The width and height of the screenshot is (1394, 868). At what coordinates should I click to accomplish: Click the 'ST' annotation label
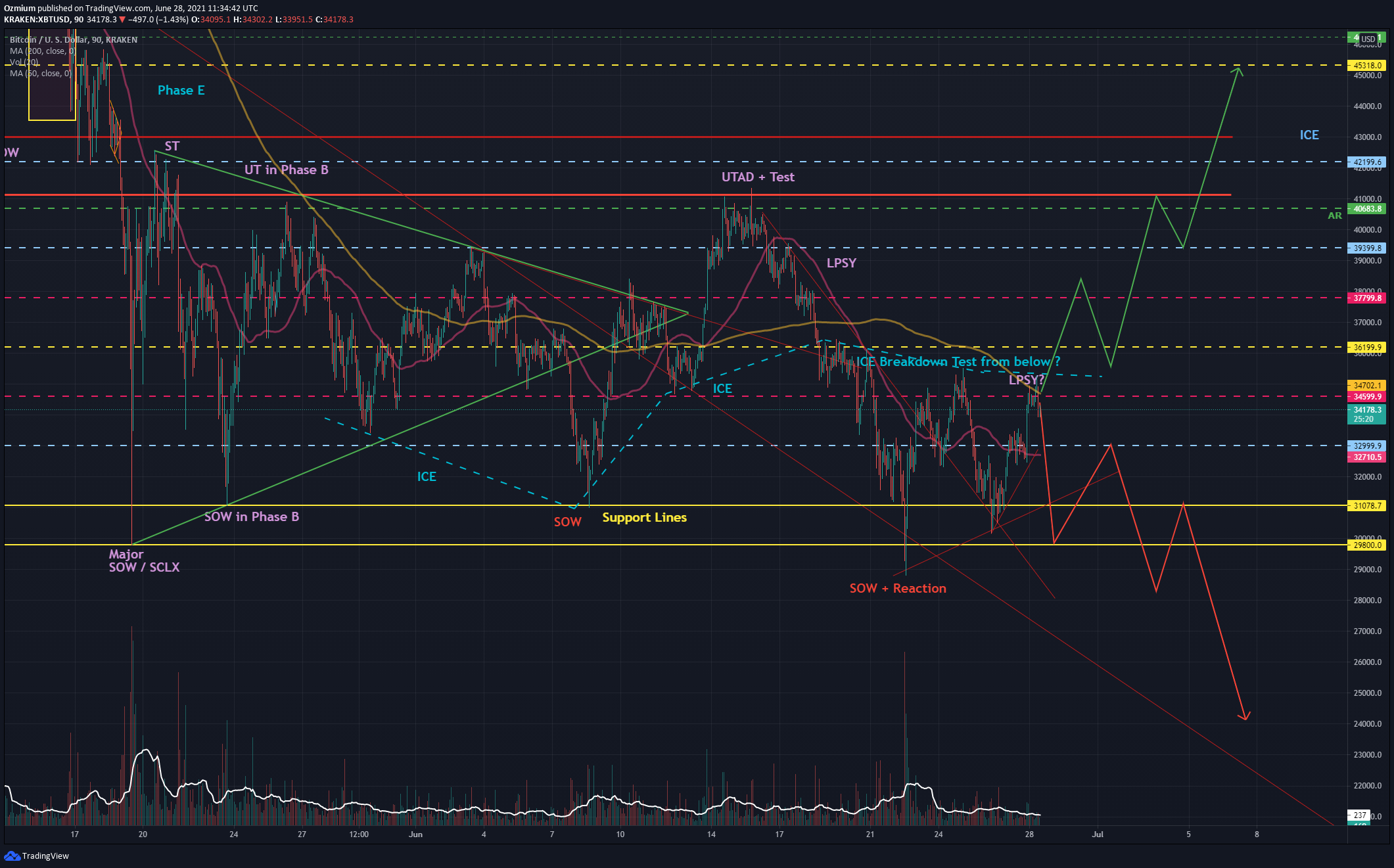[x=172, y=146]
